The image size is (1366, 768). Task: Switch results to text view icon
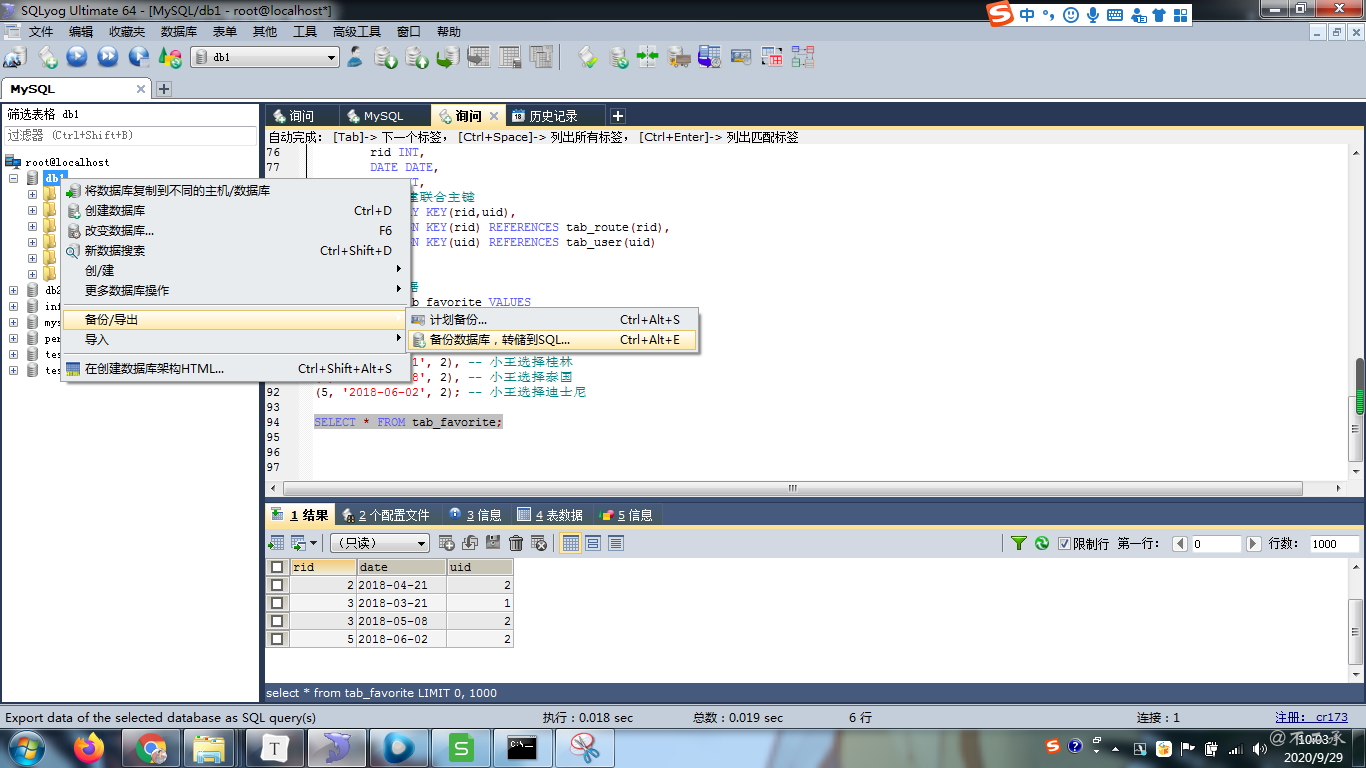tap(616, 543)
